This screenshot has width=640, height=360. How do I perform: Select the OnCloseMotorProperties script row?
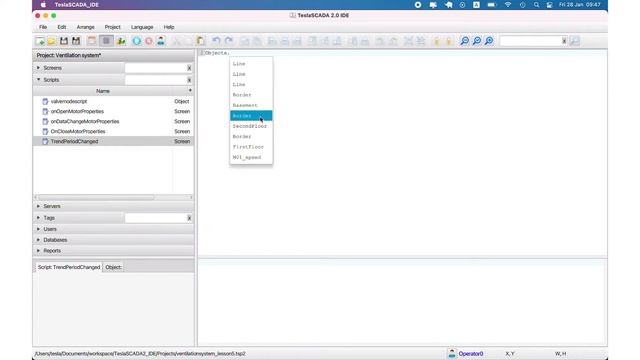(113, 131)
